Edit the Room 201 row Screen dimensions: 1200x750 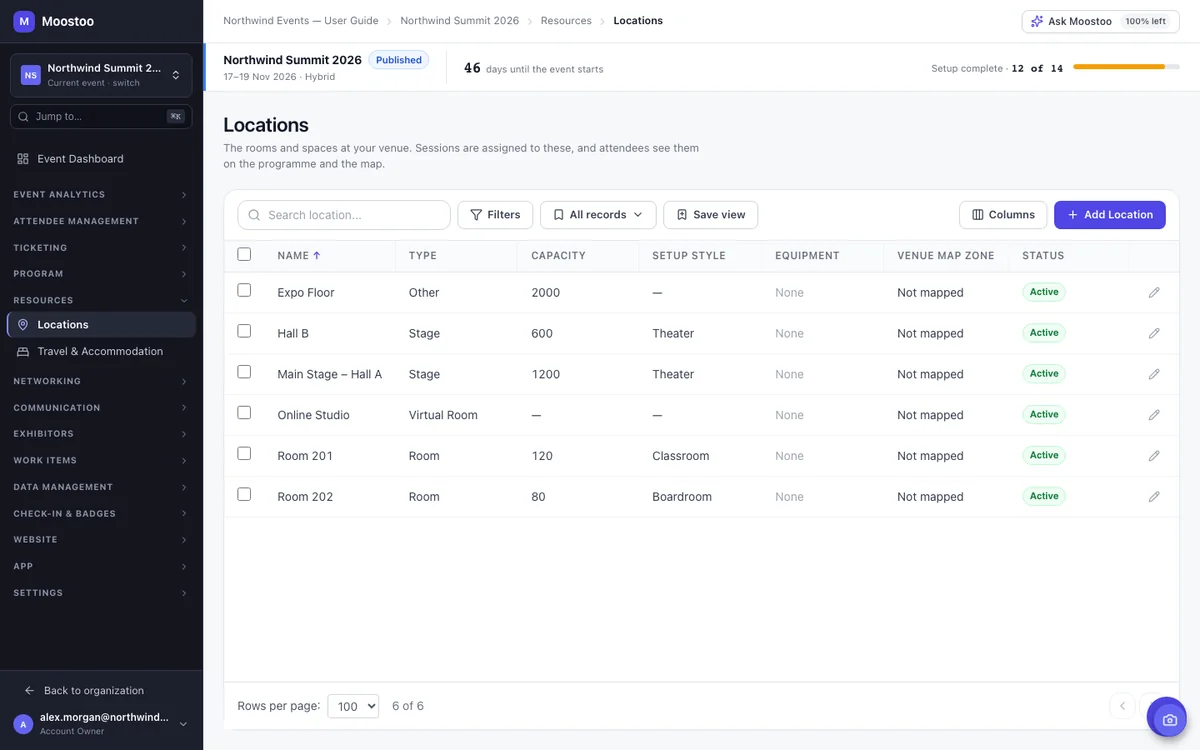click(1154, 456)
